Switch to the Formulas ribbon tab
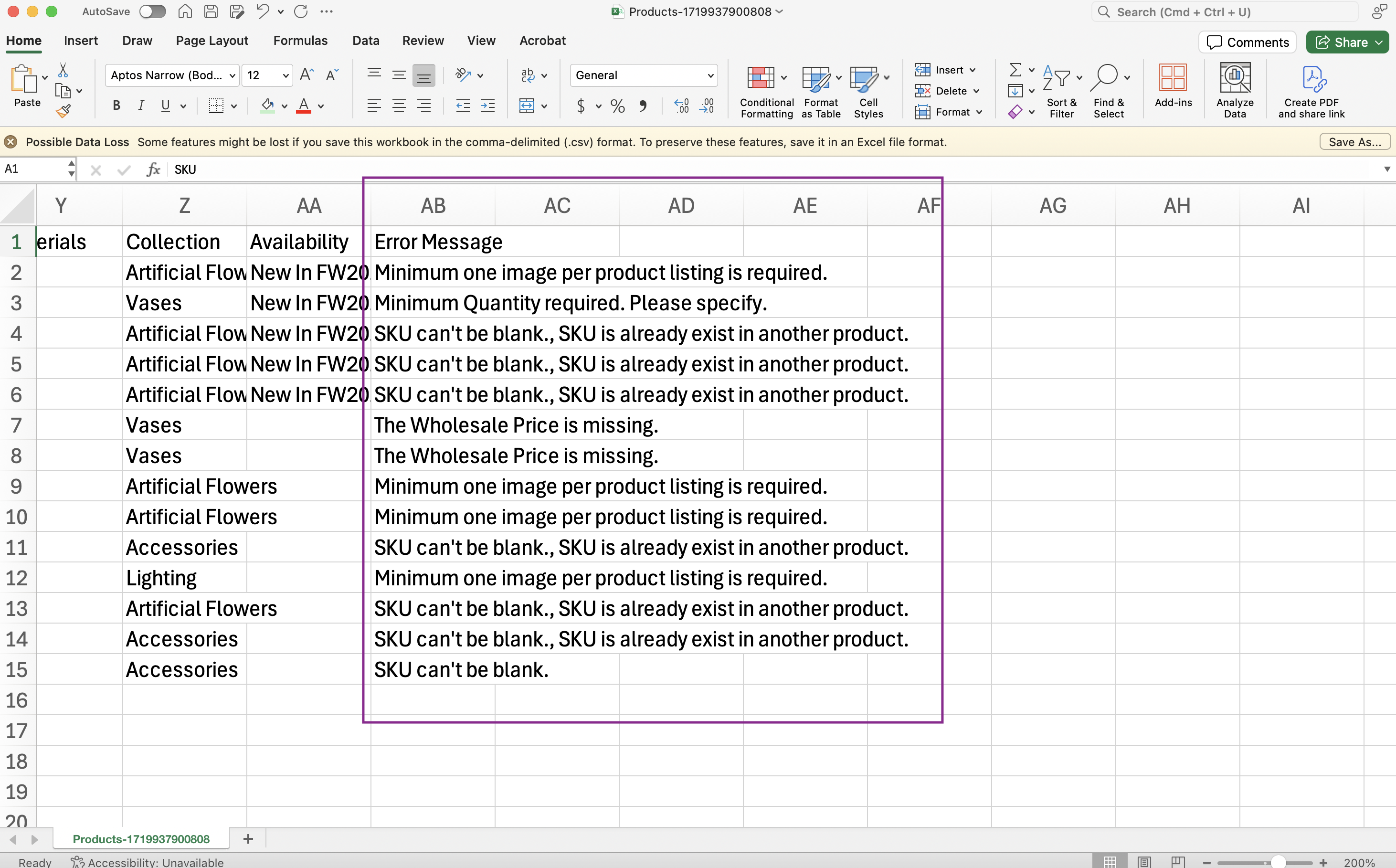Viewport: 1396px width, 868px height. pyautogui.click(x=300, y=40)
